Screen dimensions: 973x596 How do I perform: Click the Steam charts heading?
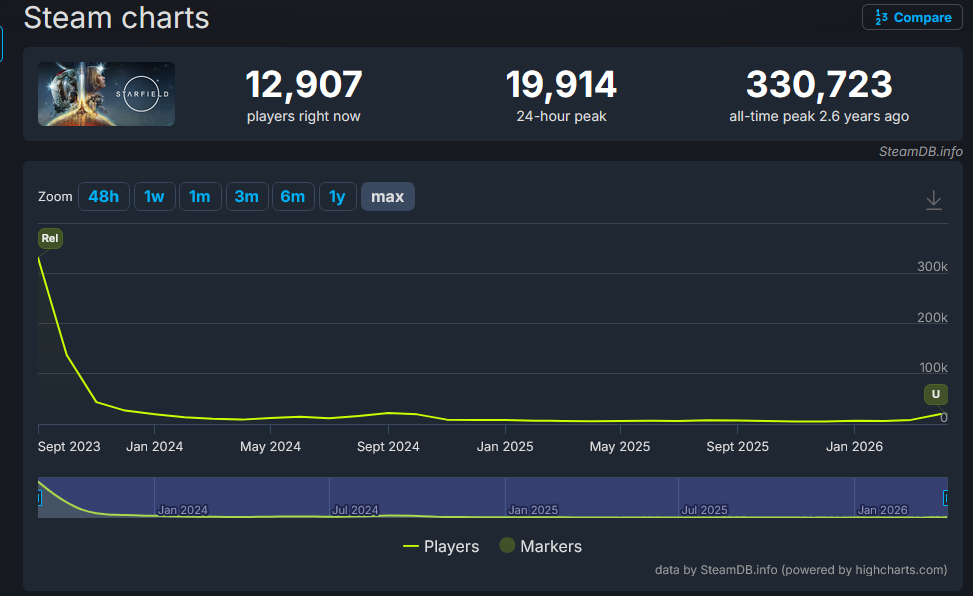[116, 17]
